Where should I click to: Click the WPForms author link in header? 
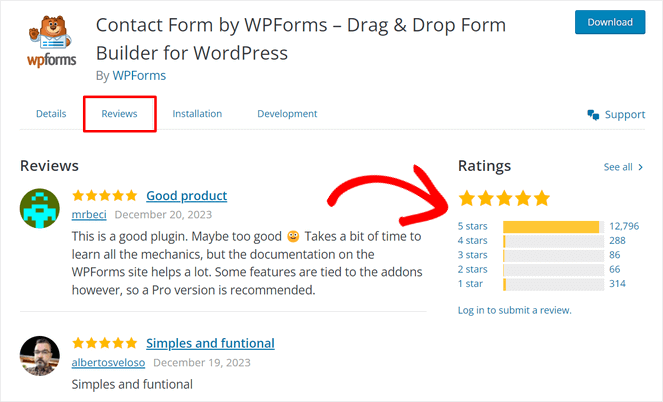tap(138, 75)
